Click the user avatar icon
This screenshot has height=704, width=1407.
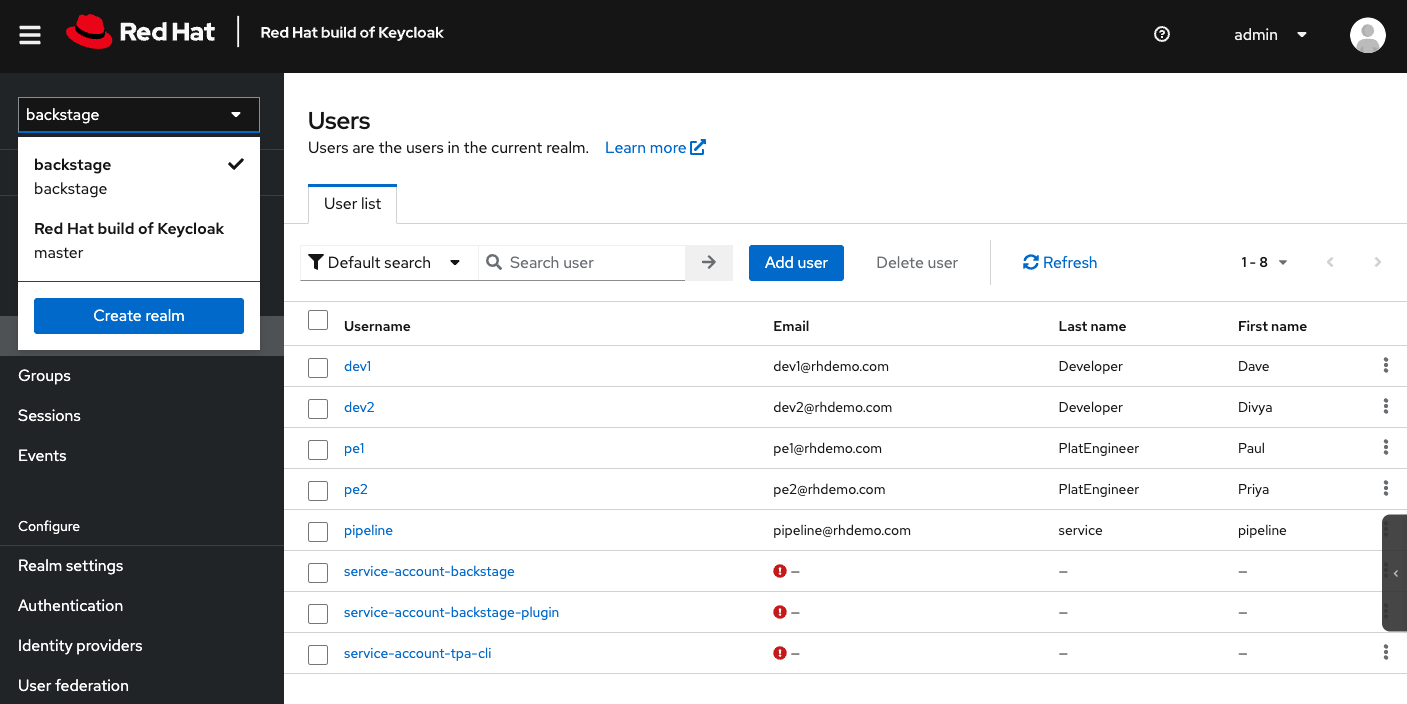[x=1367, y=35]
